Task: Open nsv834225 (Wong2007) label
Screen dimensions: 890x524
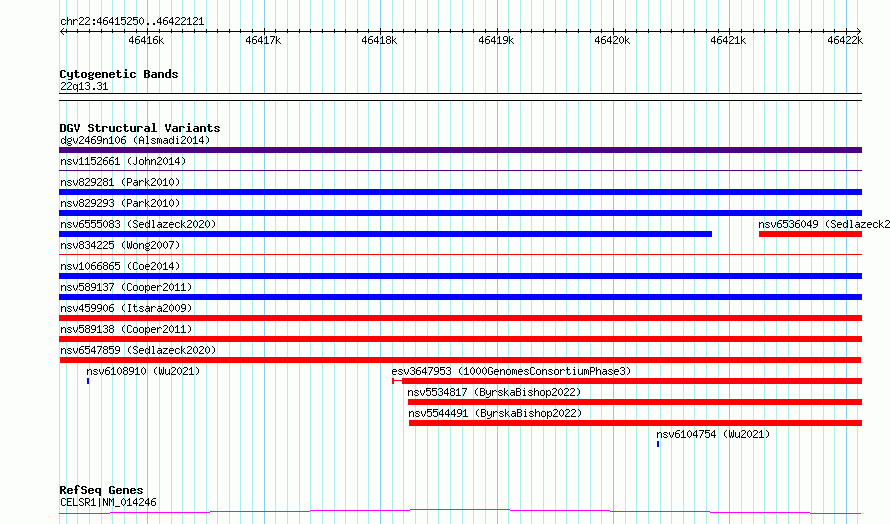Action: tap(120, 245)
